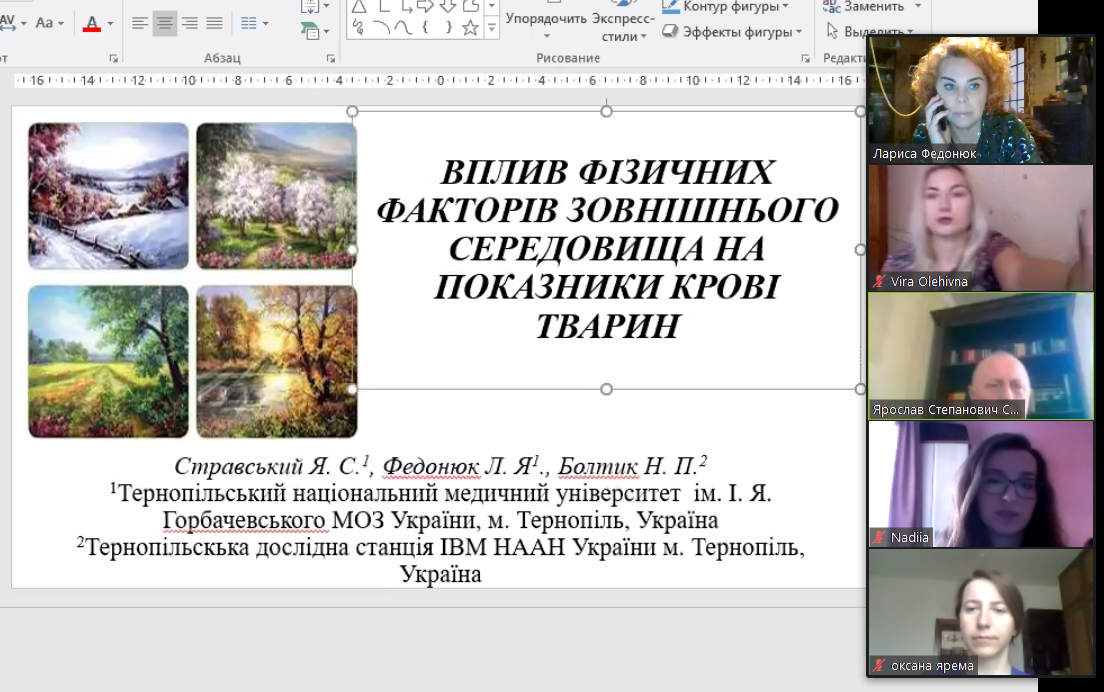This screenshot has width=1104, height=692.
Task: Select the star shape from shapes gallery
Action: tap(470, 27)
